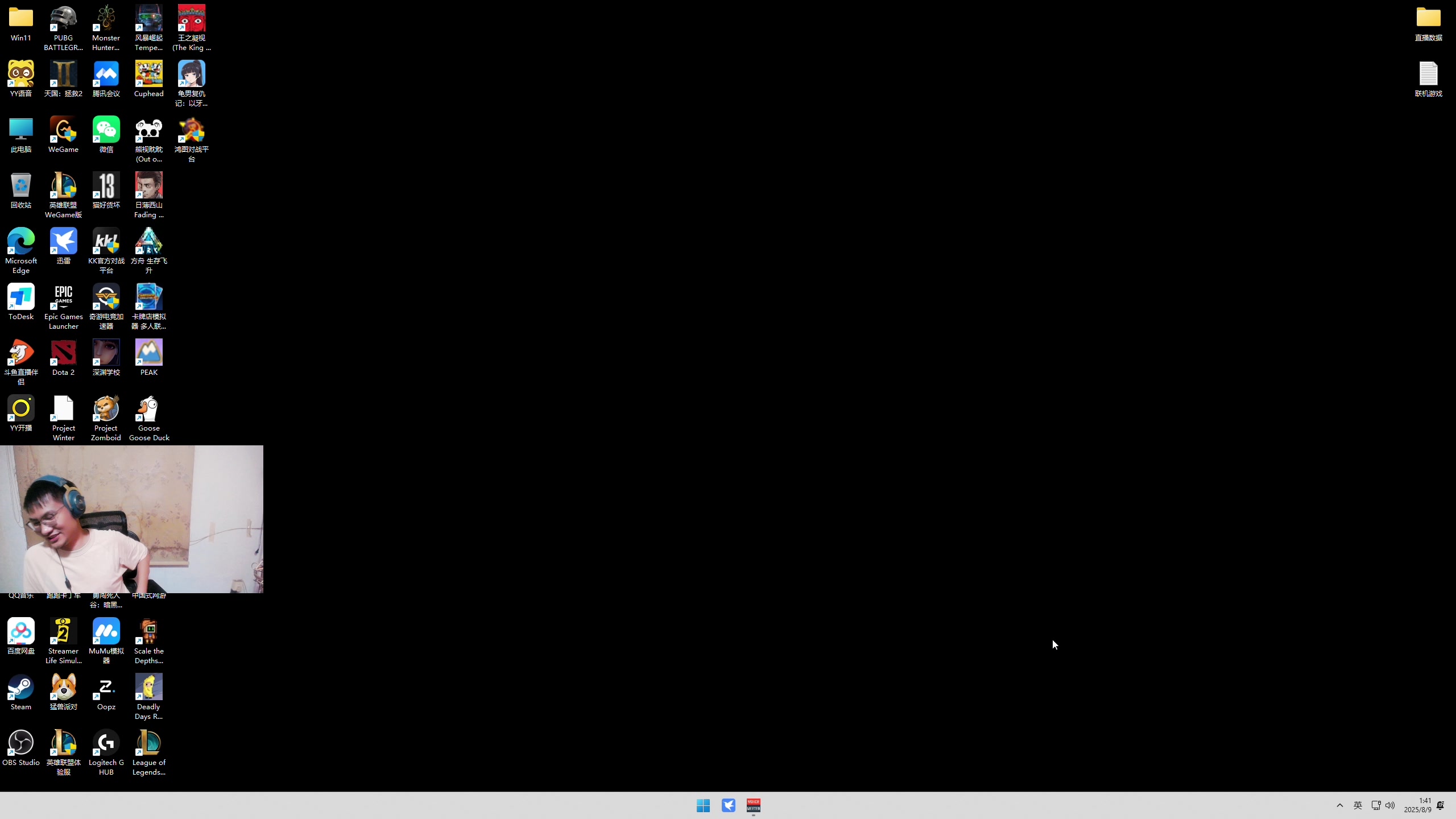Open 猛兽派对 (Party Animals) icon

63,692
